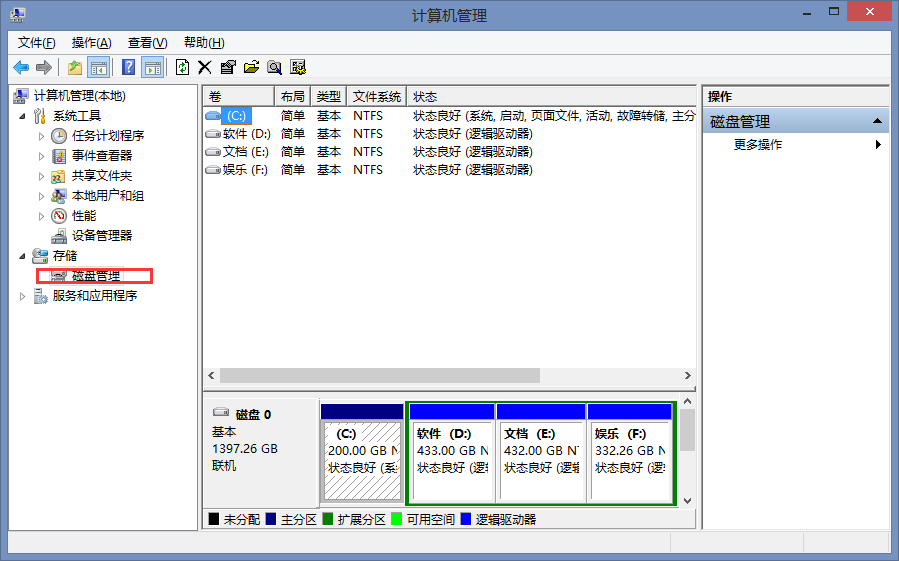Viewport: 899px width, 561px height.
Task: Expand the 服务和应用程序 tree node
Action: (24, 296)
